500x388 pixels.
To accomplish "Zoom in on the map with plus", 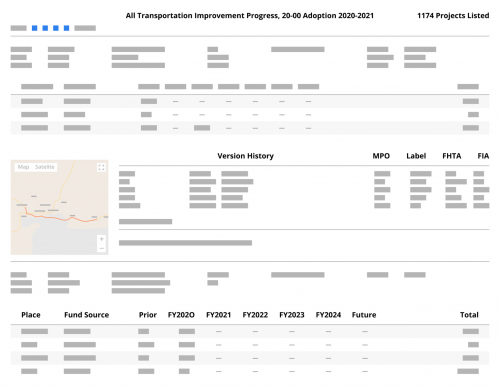I will (x=102, y=239).
